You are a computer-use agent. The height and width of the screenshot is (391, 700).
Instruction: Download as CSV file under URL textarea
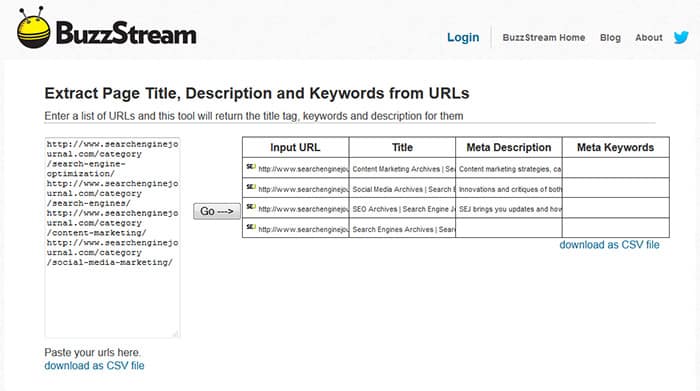point(94,366)
